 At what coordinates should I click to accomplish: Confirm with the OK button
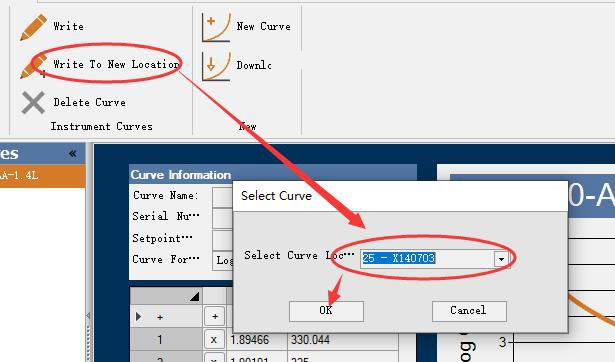click(326, 311)
